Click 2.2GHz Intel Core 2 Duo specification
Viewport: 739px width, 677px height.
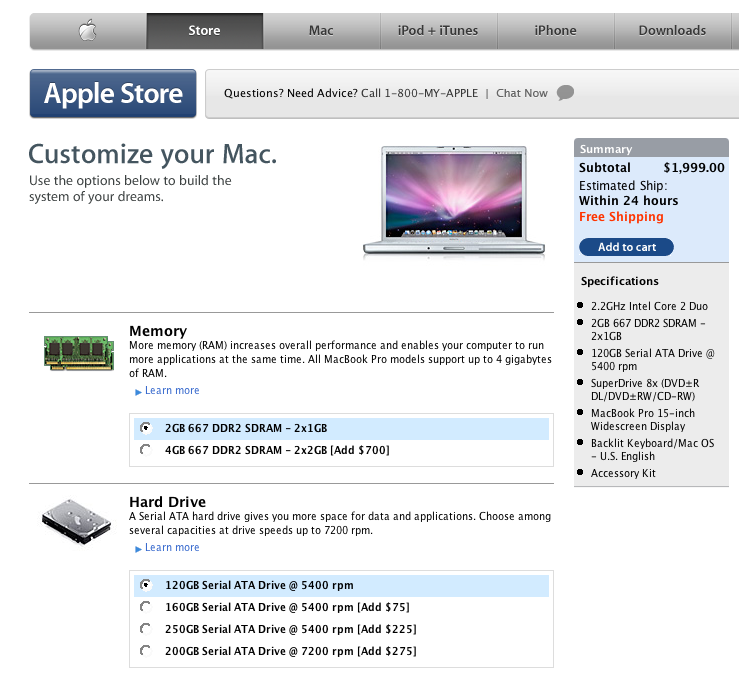[649, 306]
